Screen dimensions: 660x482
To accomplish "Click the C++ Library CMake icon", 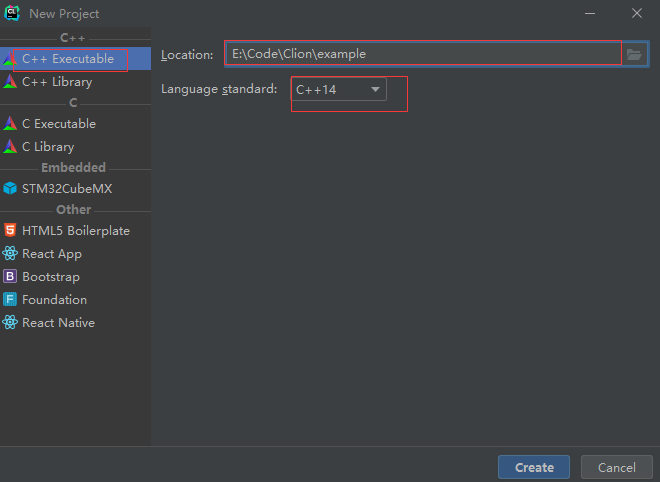I will point(10,81).
